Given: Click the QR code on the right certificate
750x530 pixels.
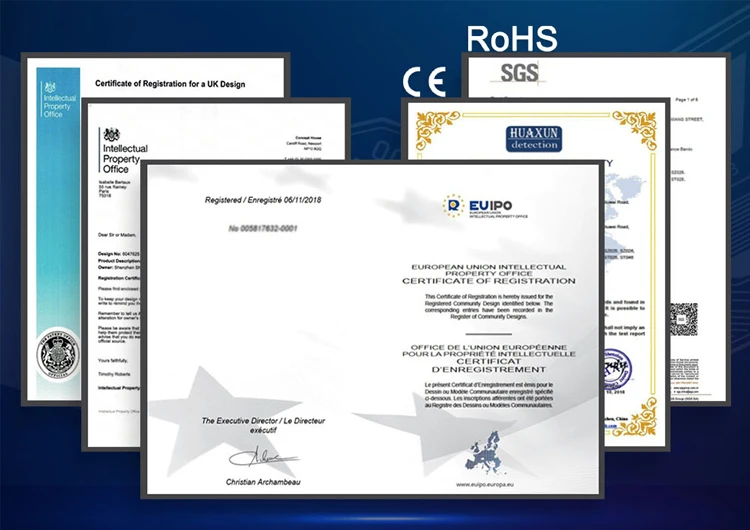Looking at the screenshot, I should point(685,318).
